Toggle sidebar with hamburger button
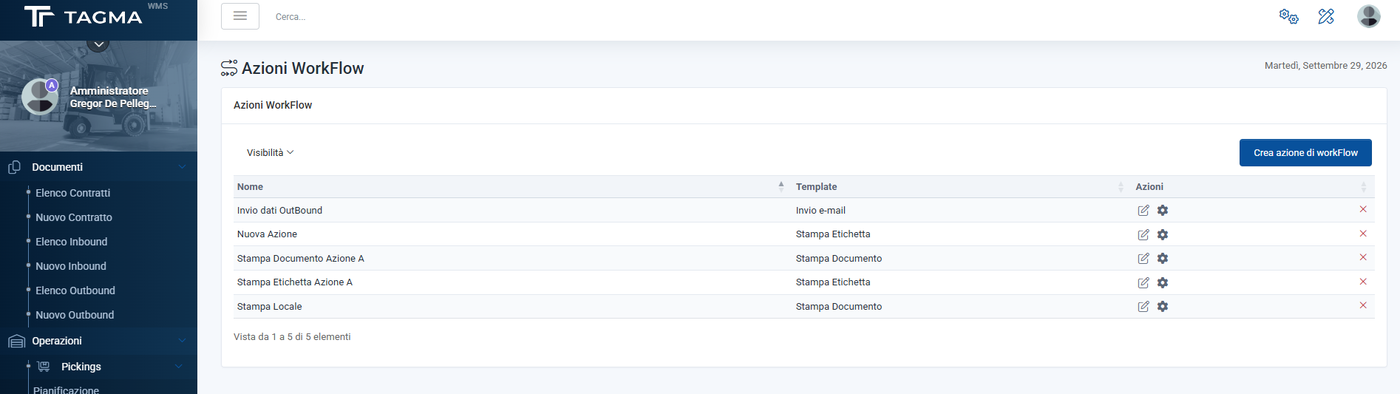Viewport: 1400px width, 394px height. click(x=240, y=16)
